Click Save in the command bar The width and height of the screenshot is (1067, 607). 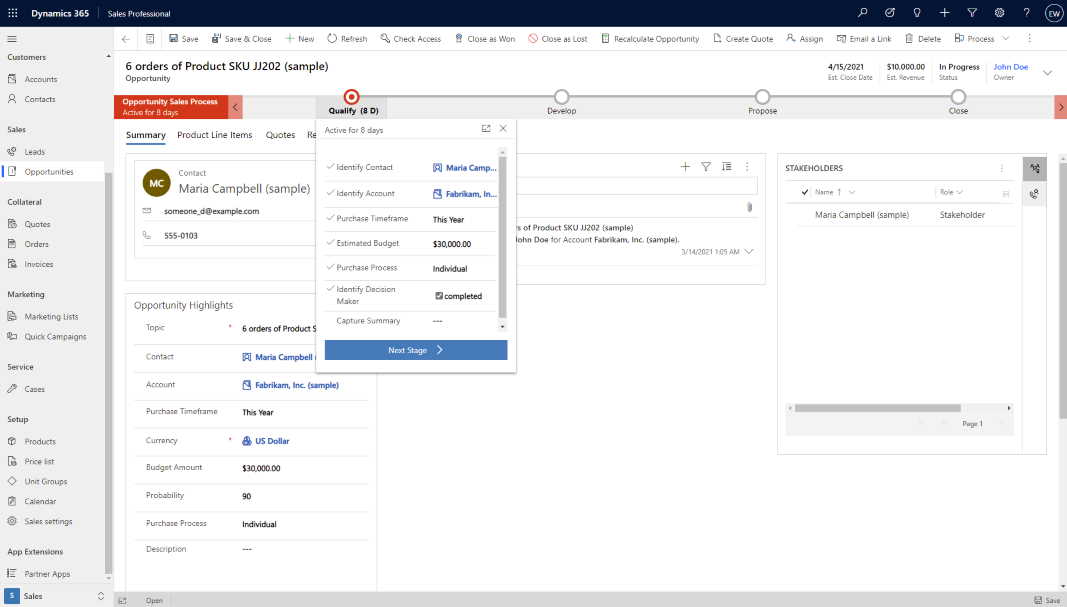[184, 39]
